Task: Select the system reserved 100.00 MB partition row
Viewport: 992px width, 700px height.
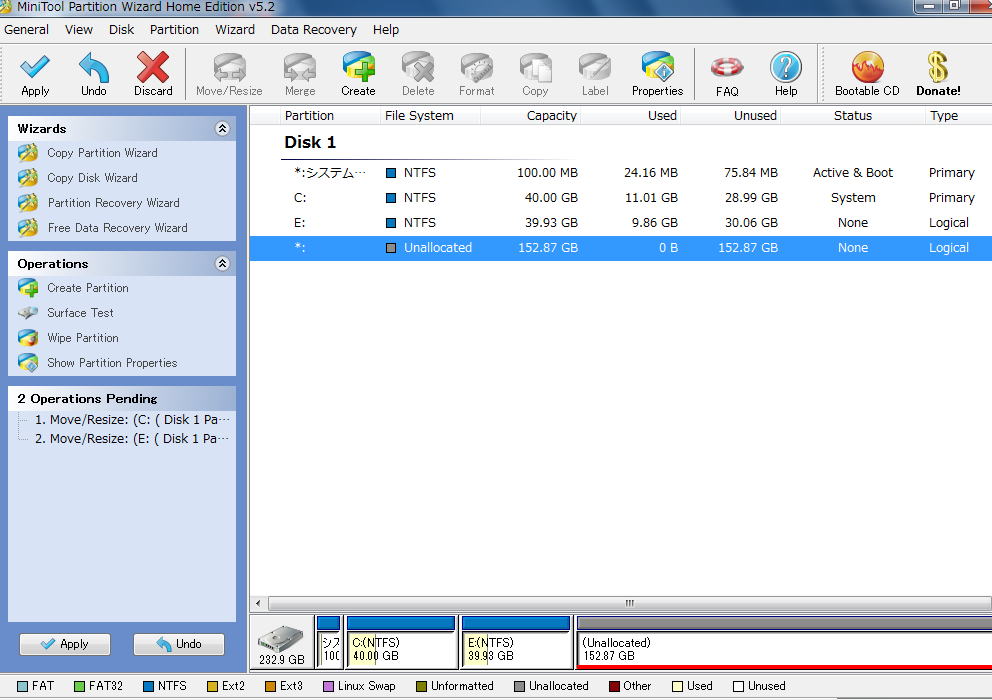Action: point(621,173)
